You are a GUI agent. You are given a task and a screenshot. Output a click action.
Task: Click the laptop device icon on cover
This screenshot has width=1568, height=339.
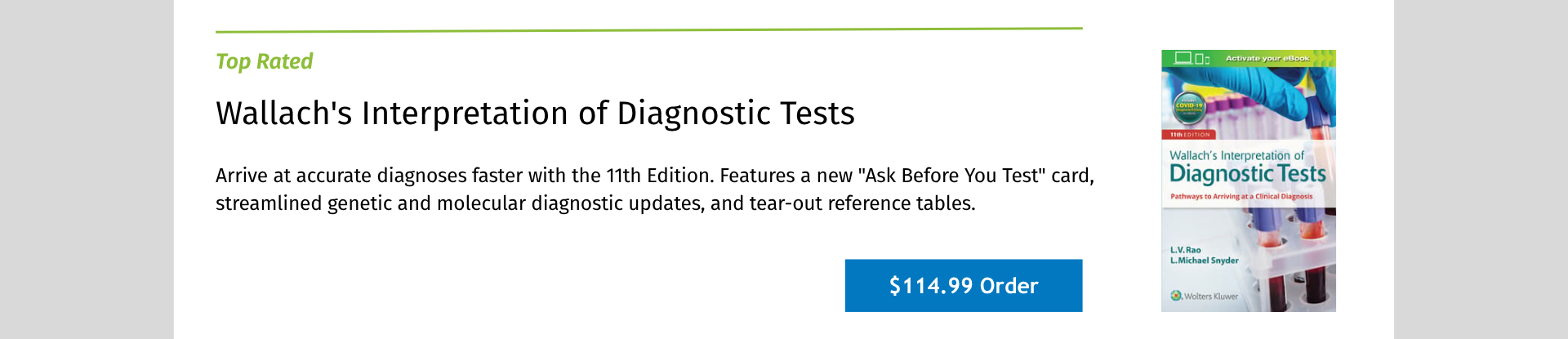tap(1183, 58)
